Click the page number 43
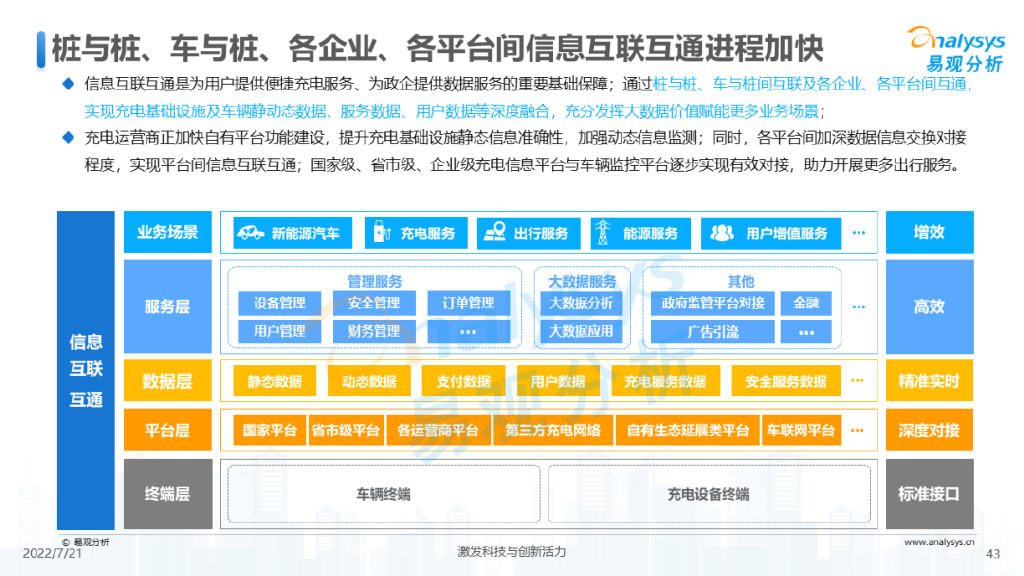The height and width of the screenshot is (576, 1024). 993,554
